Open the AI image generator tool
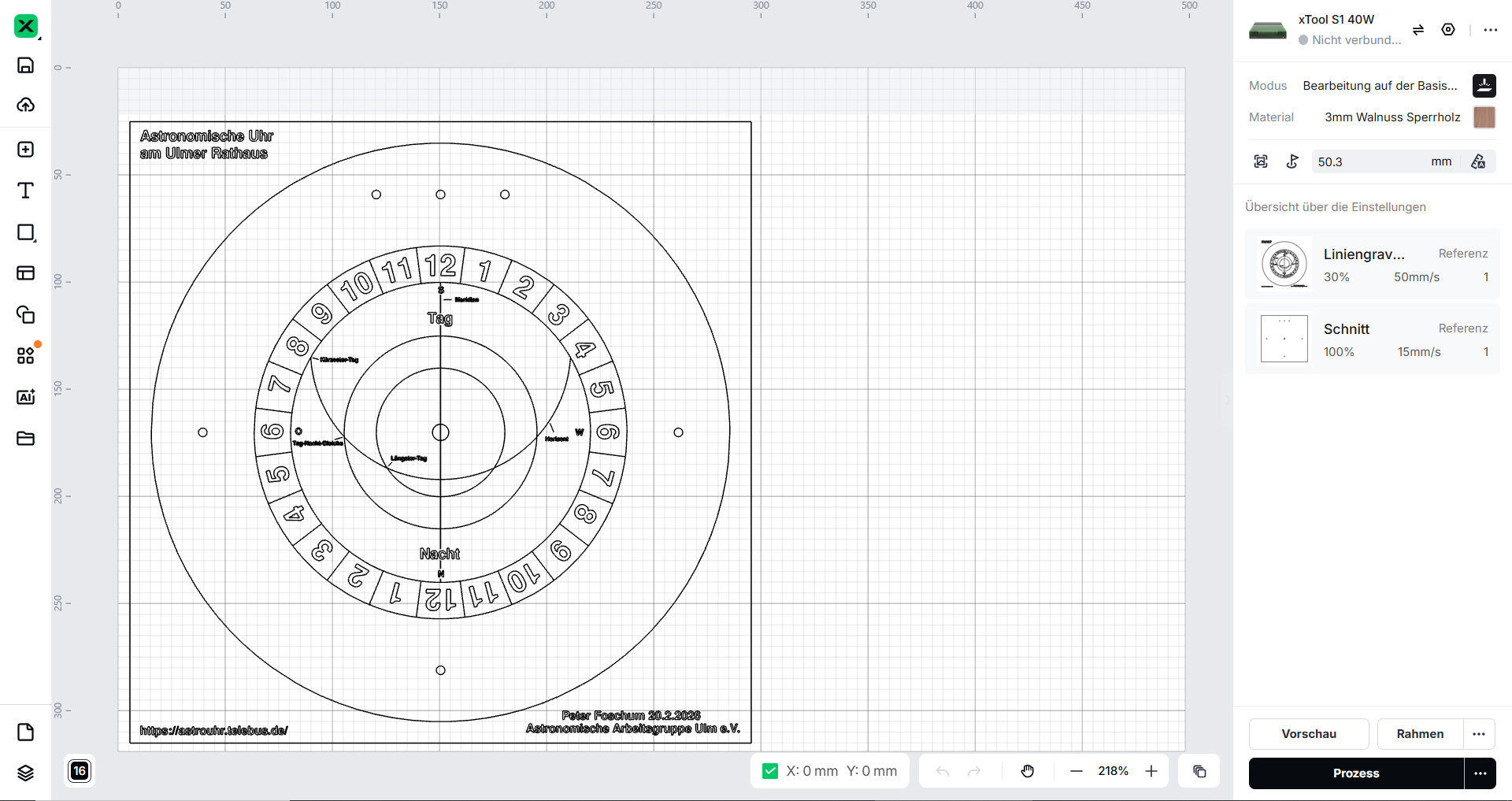The width and height of the screenshot is (1512, 801). click(x=25, y=397)
